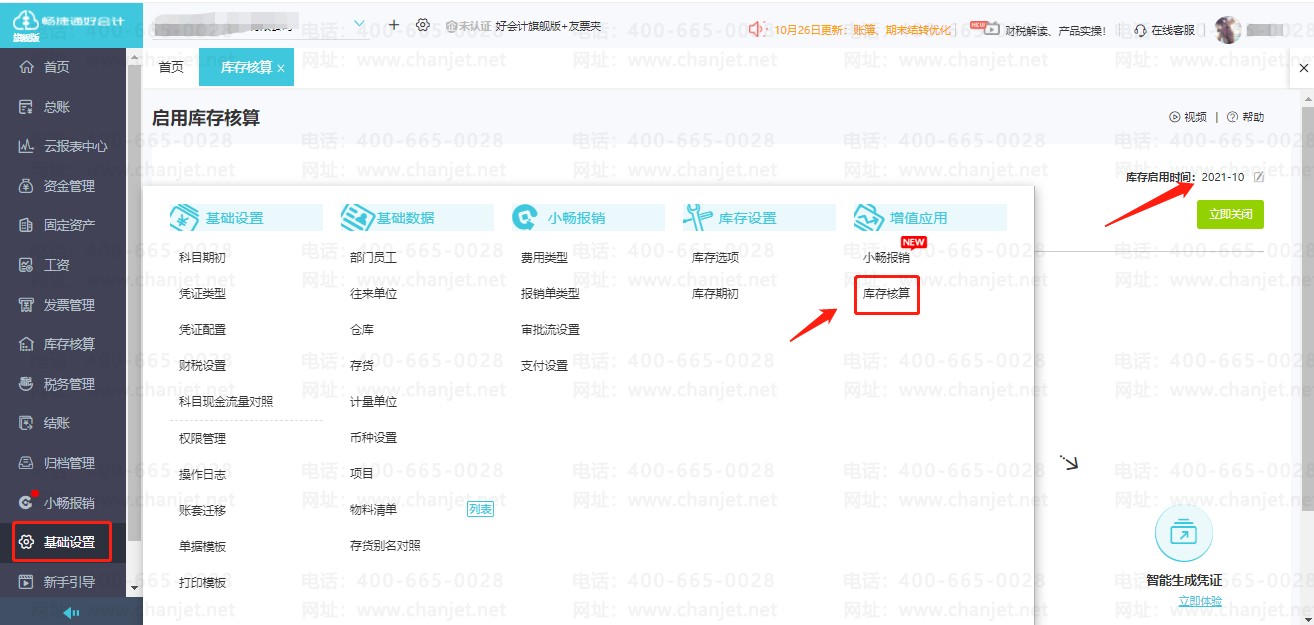Click the announcement speaker icon
The image size is (1314, 625).
[x=757, y=30]
